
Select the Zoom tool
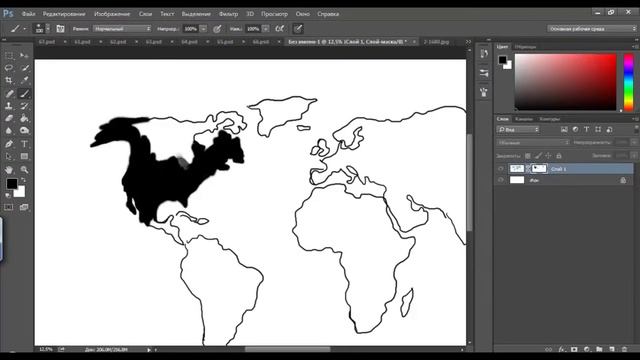[x=24, y=169]
